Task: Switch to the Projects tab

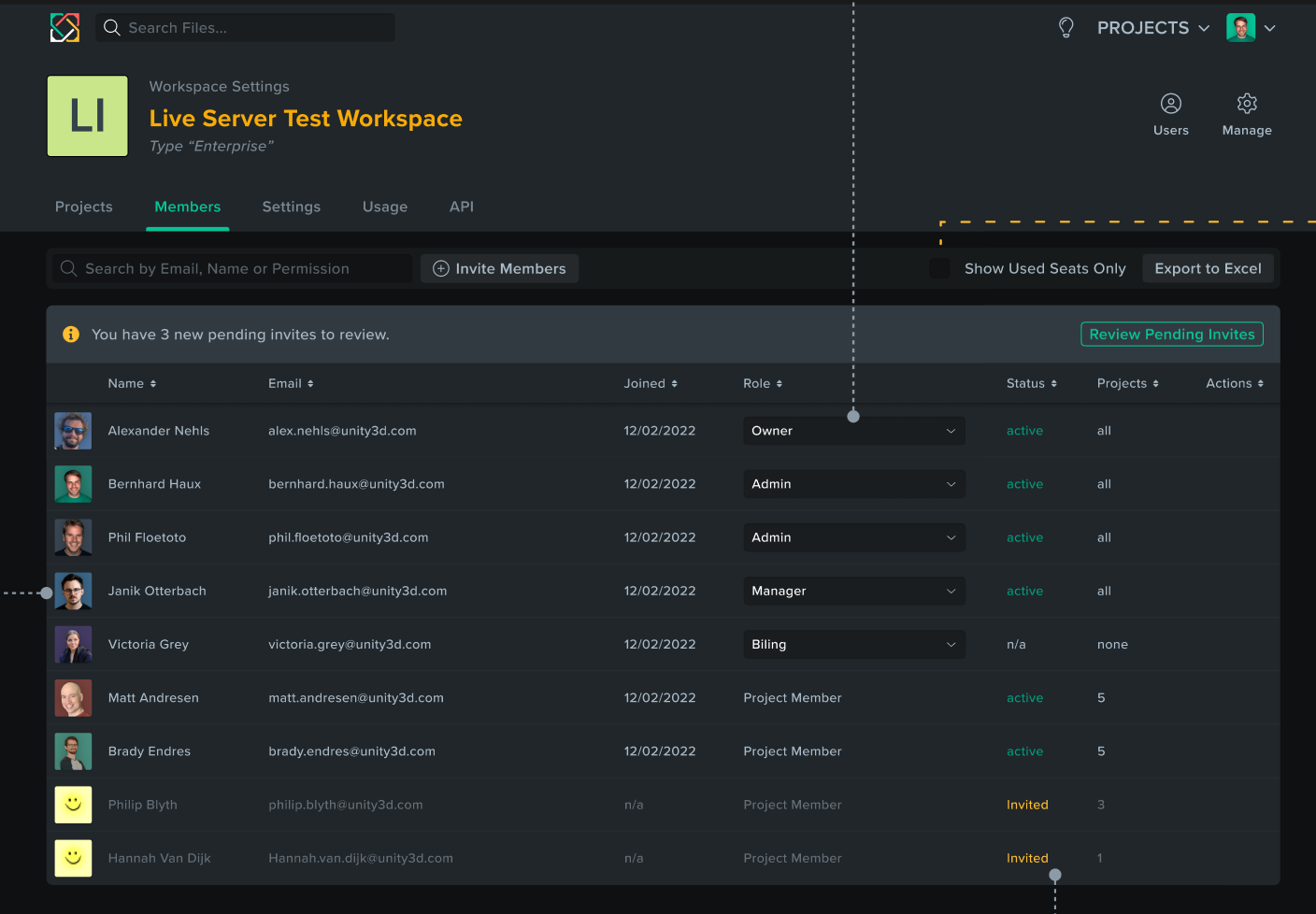Action: tap(84, 207)
